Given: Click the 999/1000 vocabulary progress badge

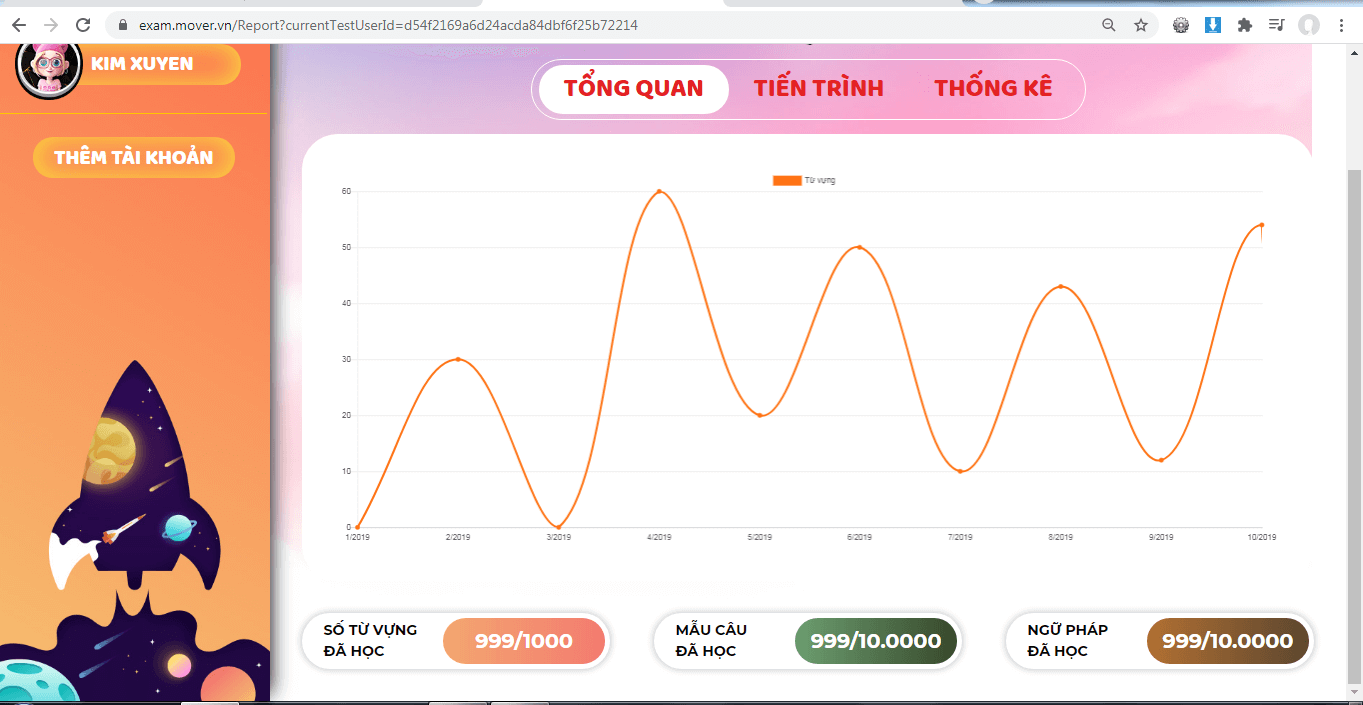Looking at the screenshot, I should (x=524, y=641).
